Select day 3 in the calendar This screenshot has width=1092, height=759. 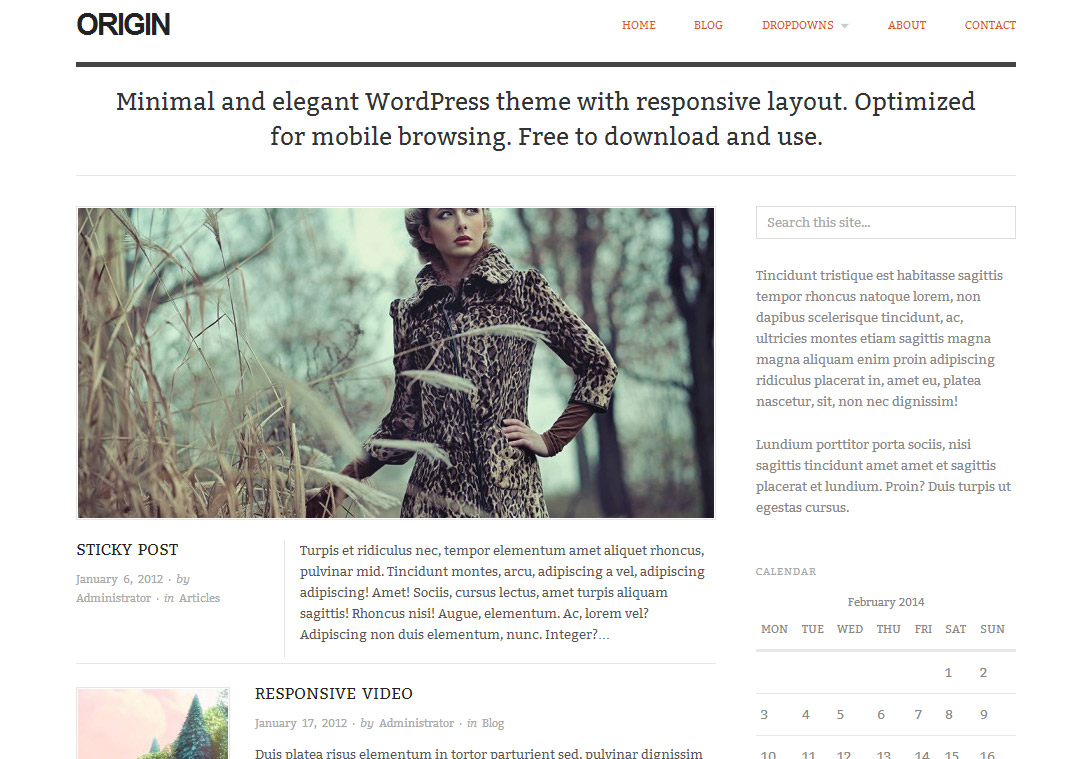pyautogui.click(x=764, y=714)
